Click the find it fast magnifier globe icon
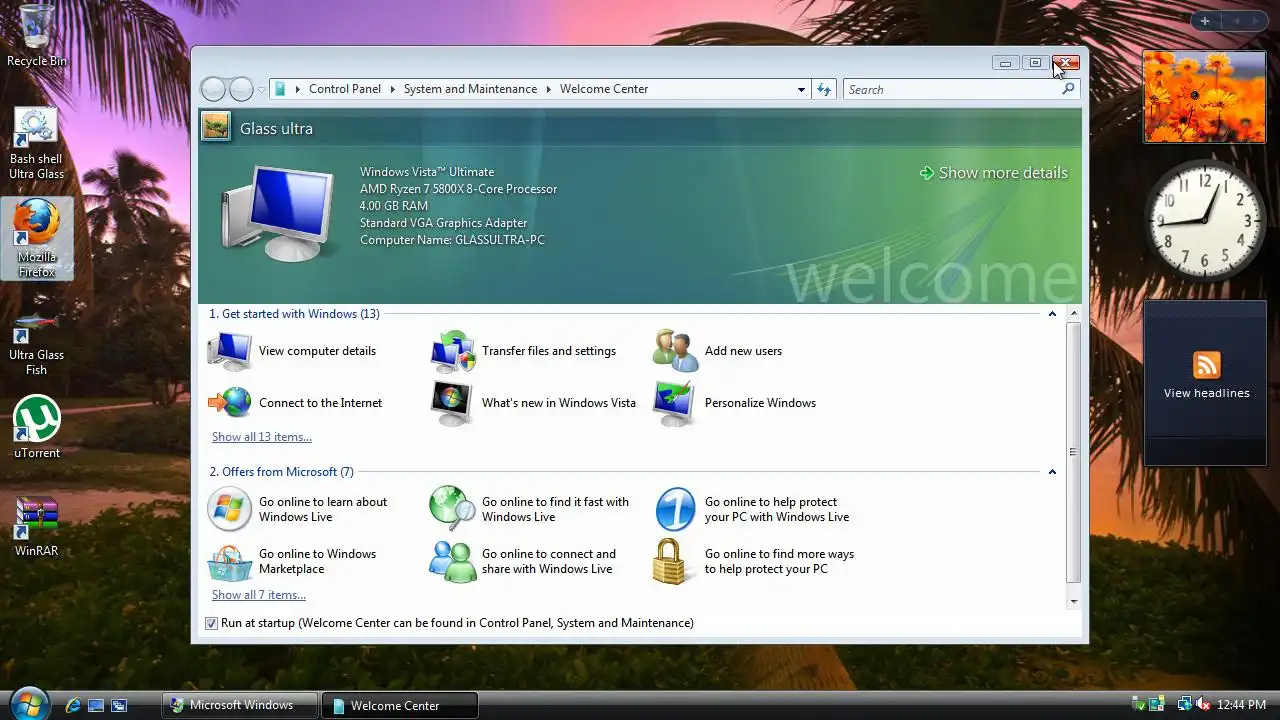 (452, 509)
